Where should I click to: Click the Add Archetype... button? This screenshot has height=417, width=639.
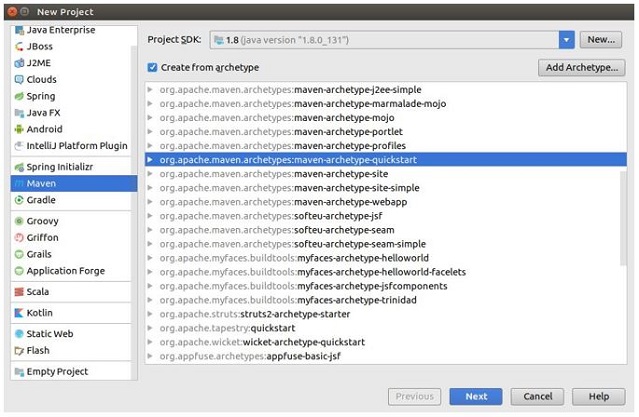coord(582,68)
